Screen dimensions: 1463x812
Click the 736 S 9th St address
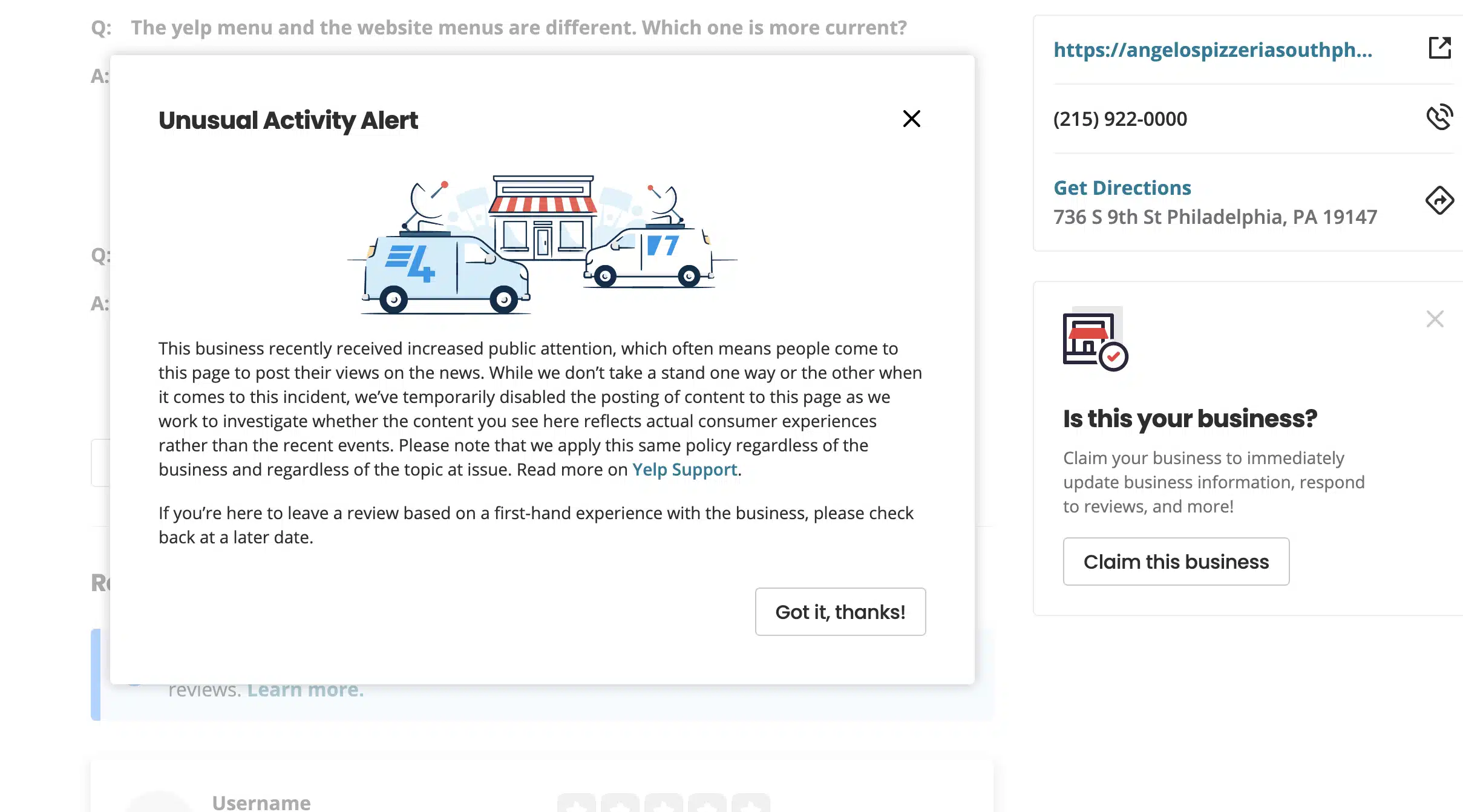(1215, 217)
